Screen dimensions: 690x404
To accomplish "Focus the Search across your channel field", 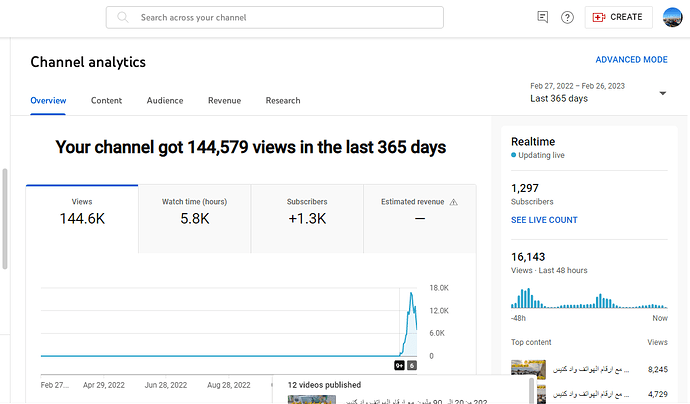I will point(275,18).
